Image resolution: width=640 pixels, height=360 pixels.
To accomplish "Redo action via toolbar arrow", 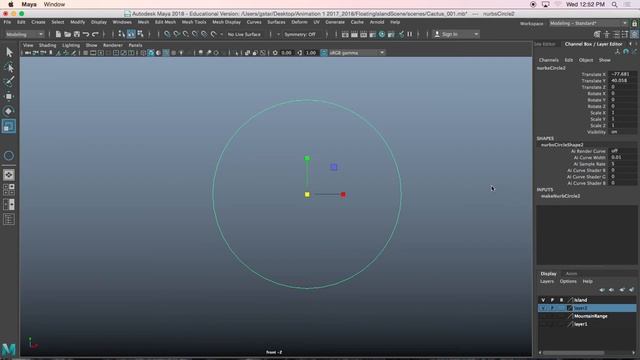I will 96,34.
